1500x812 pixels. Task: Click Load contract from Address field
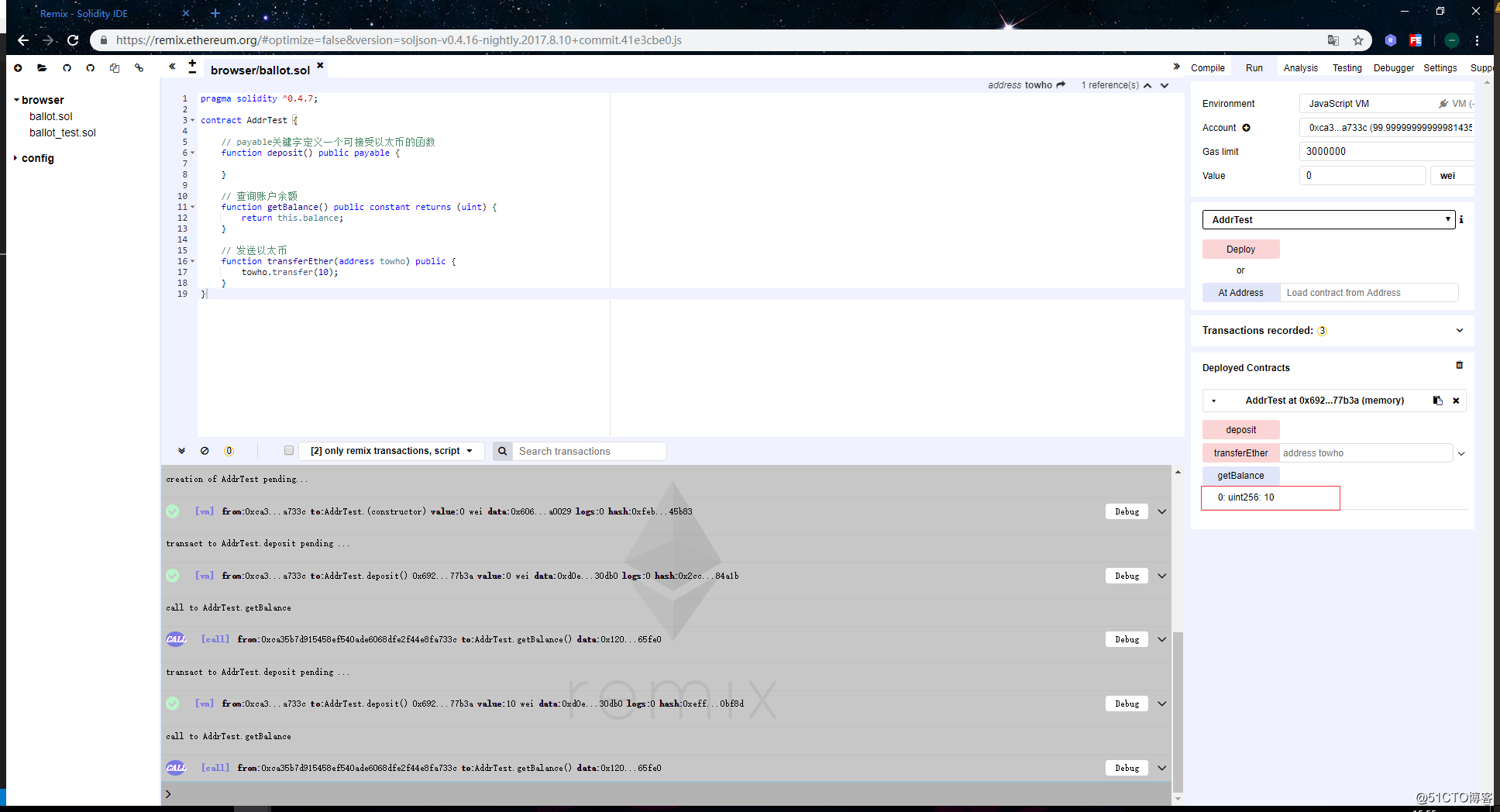[1369, 293]
